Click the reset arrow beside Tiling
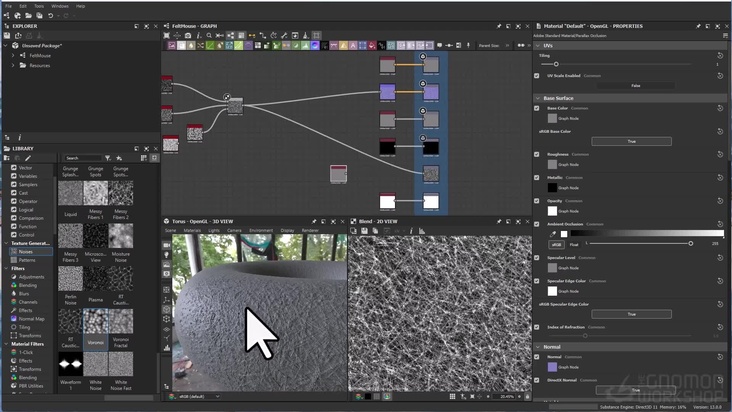Viewport: 732px width, 412px height. [720, 55]
